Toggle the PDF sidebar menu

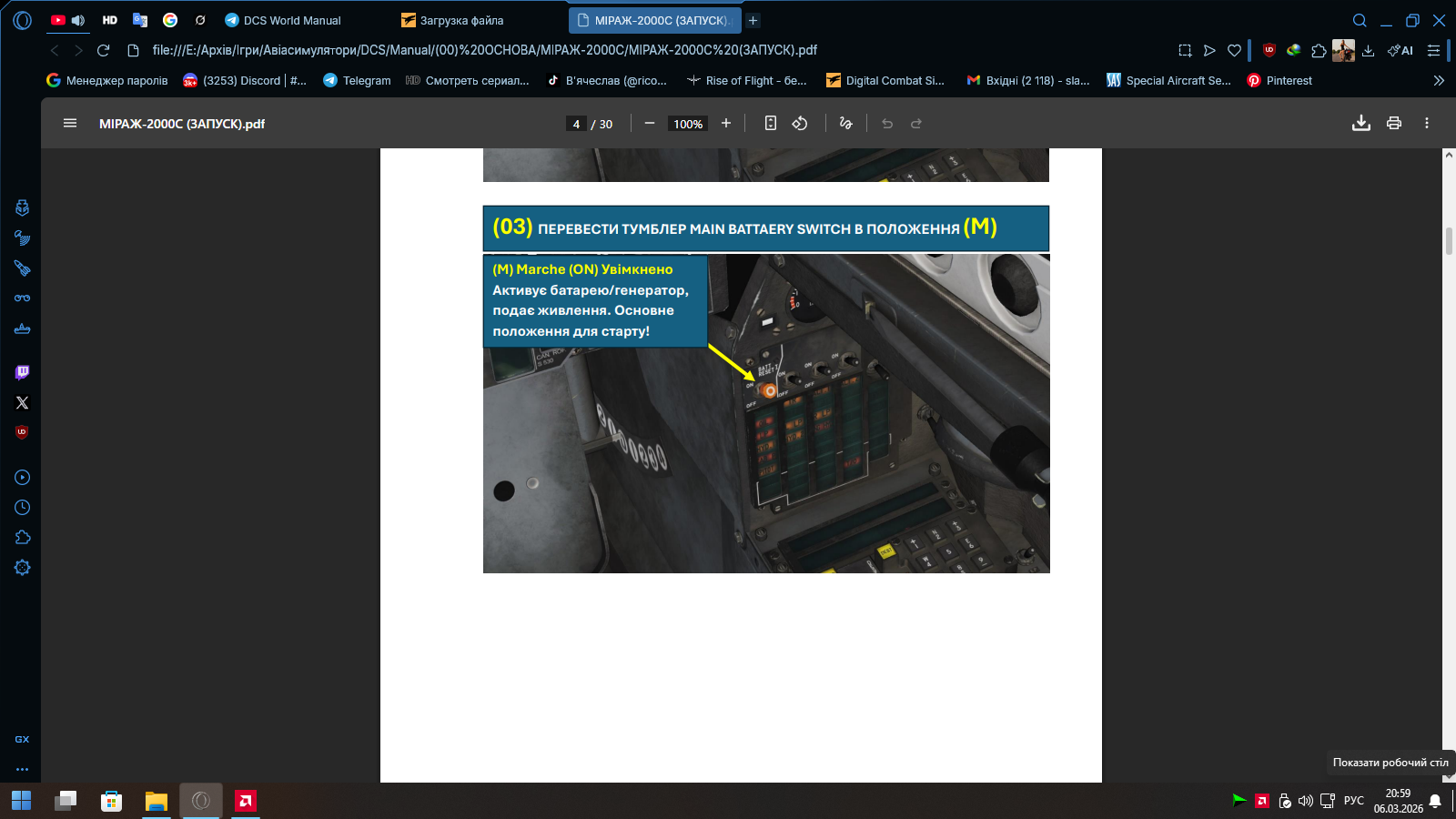pyautogui.click(x=70, y=124)
